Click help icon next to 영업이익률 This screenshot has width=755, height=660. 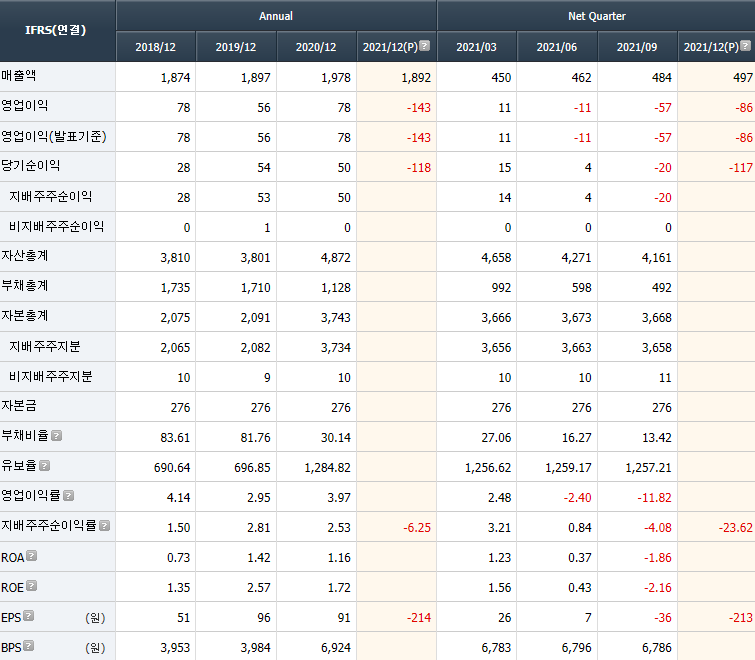click(68, 495)
